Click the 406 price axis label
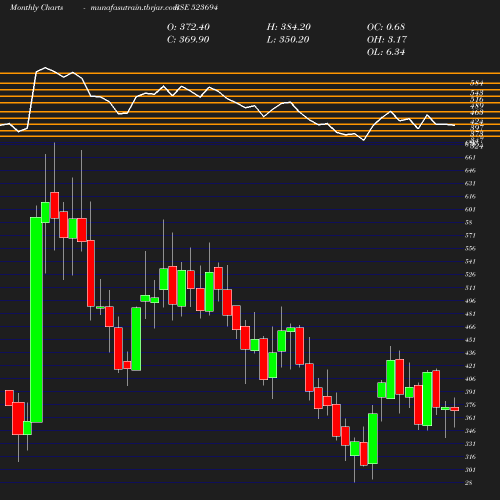Viewport: 500px width, 500px height. 470,379
